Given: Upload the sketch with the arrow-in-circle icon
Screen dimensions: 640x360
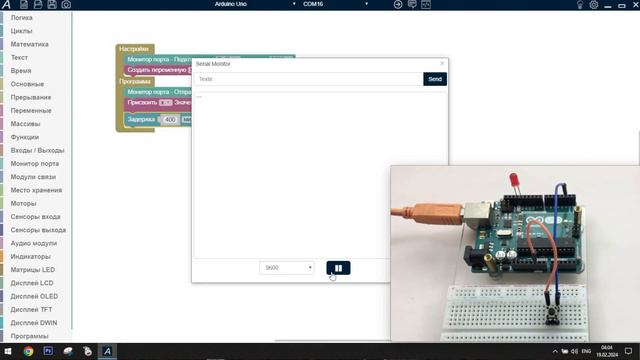Looking at the screenshot, I should tap(398, 4).
